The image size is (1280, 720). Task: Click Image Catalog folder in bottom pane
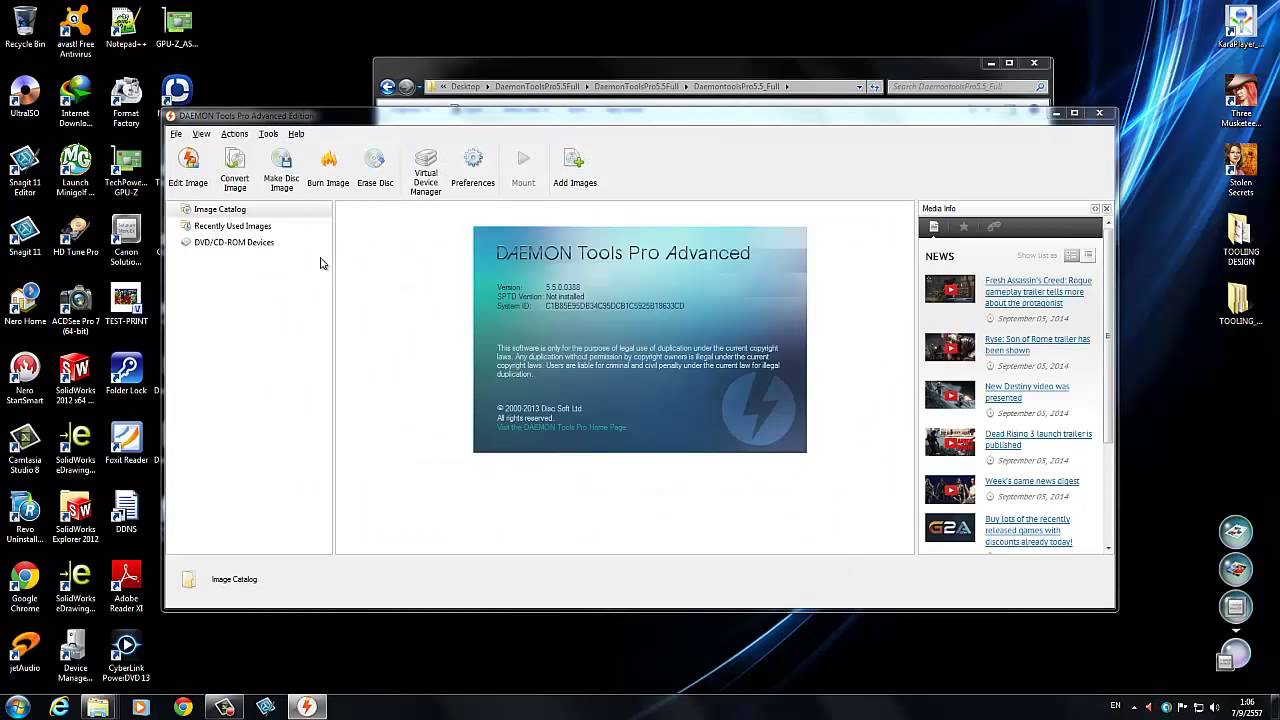(x=220, y=579)
